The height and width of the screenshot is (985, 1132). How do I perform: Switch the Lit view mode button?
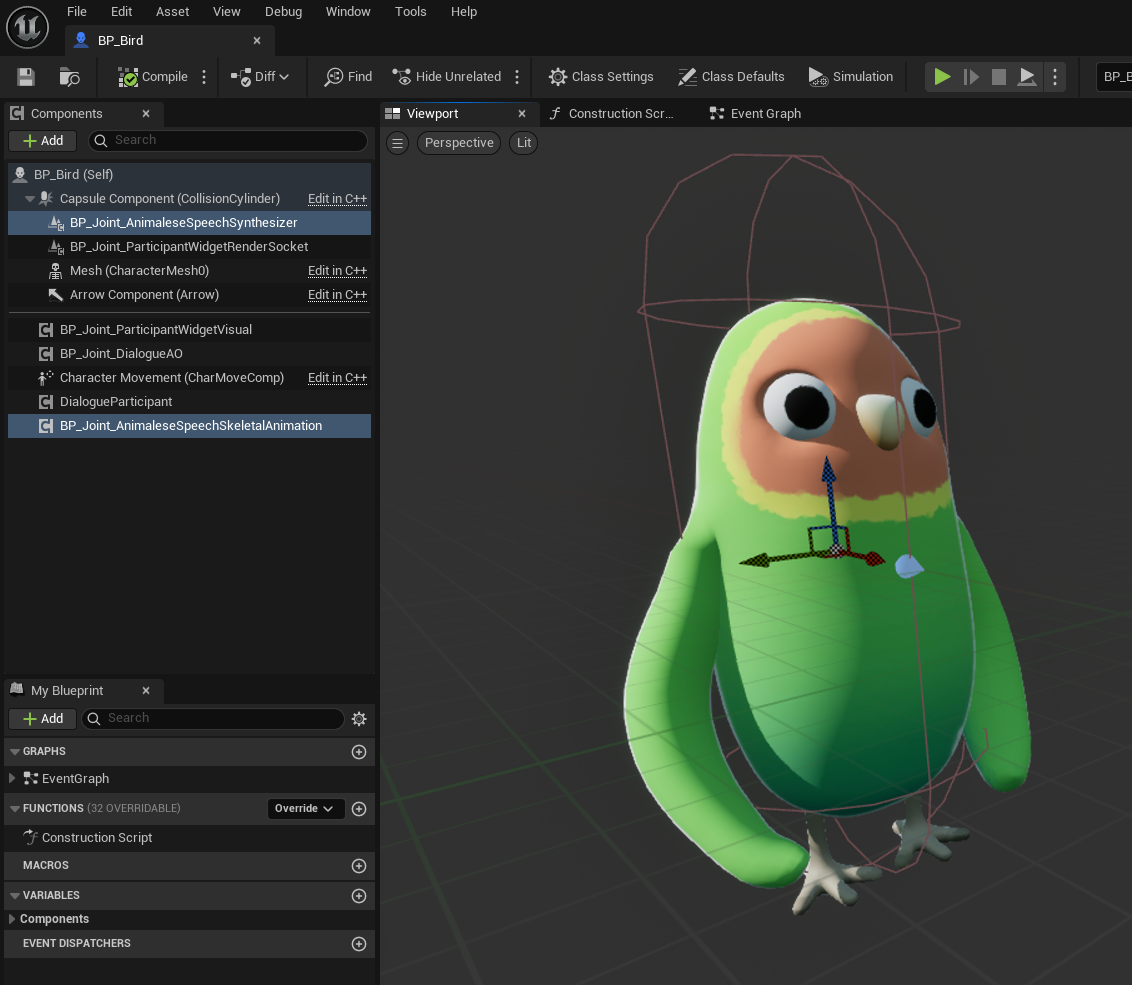(x=524, y=143)
